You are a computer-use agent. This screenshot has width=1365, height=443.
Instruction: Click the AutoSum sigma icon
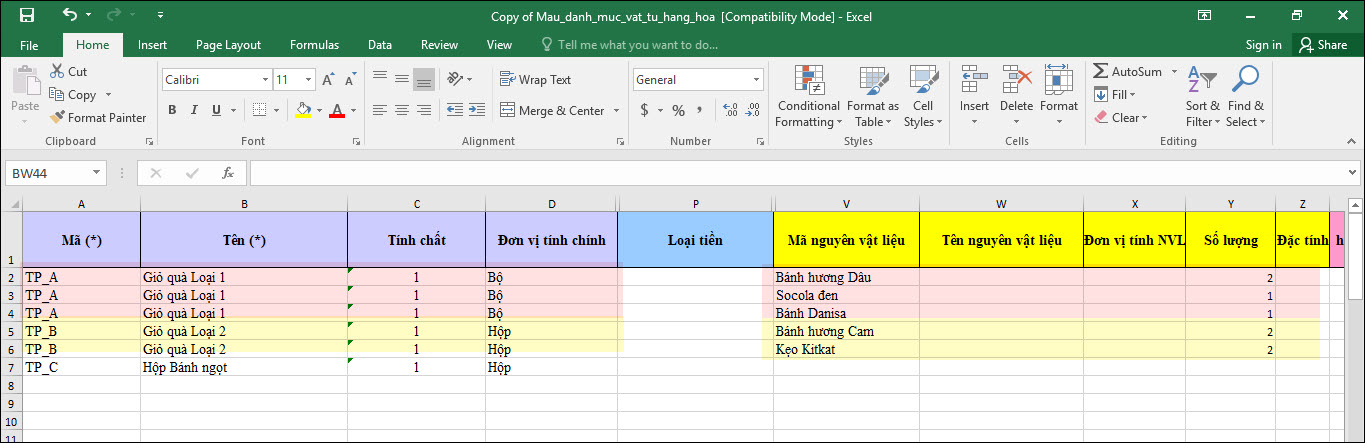[1100, 72]
